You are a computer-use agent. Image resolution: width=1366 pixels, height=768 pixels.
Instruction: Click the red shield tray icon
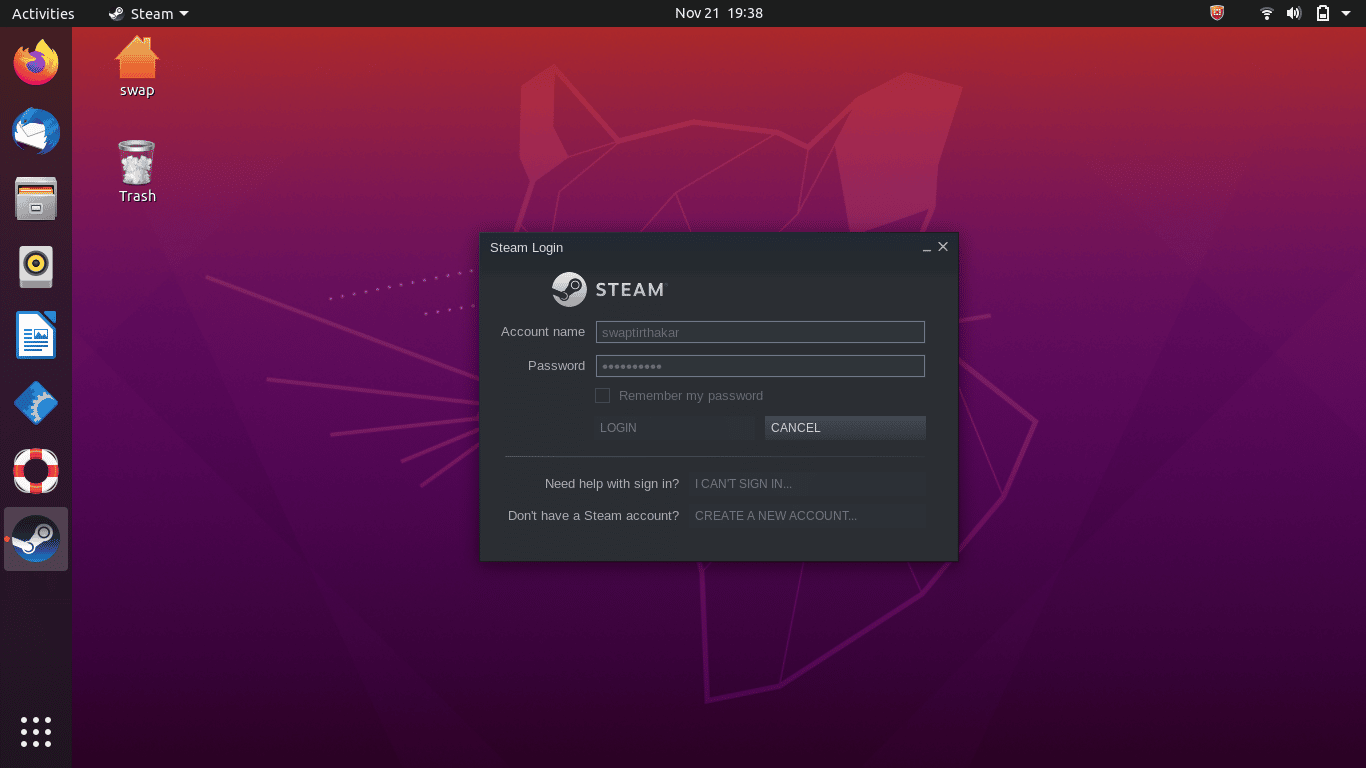[x=1217, y=13]
